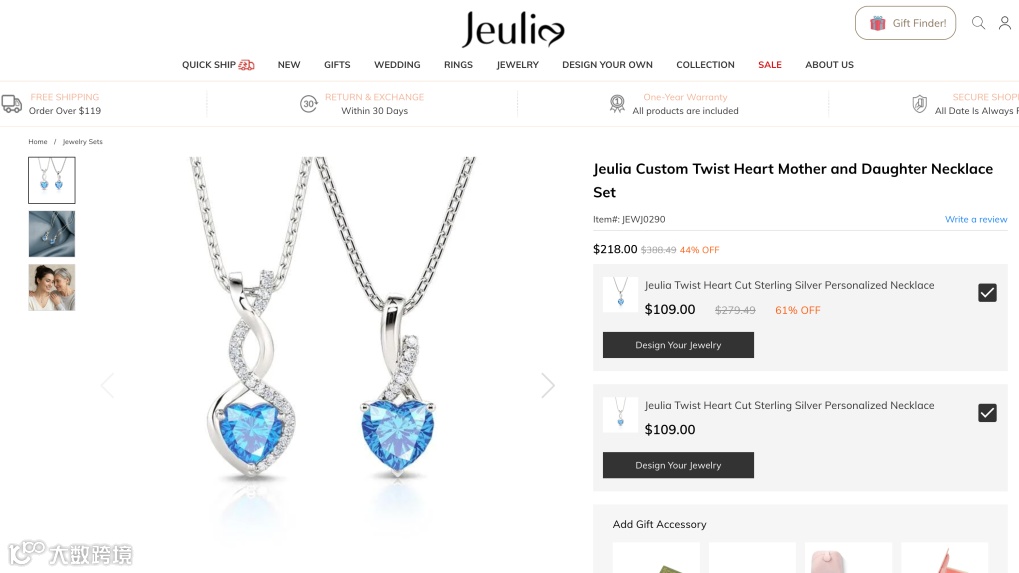This screenshot has width=1019, height=573.
Task: Click the Quick Ship truck icon
Action: click(x=246, y=65)
